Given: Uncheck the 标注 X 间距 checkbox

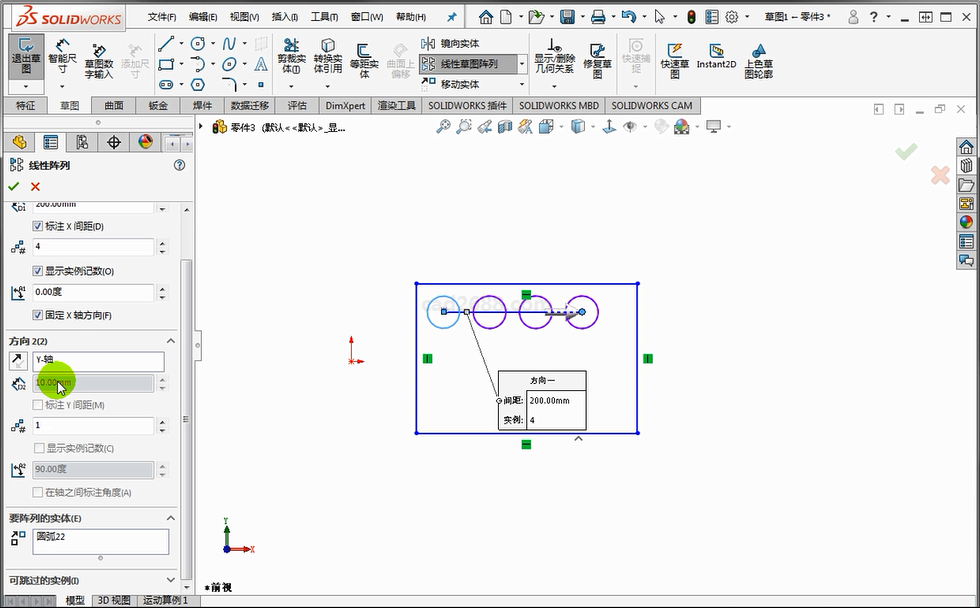Looking at the screenshot, I should [x=38, y=227].
